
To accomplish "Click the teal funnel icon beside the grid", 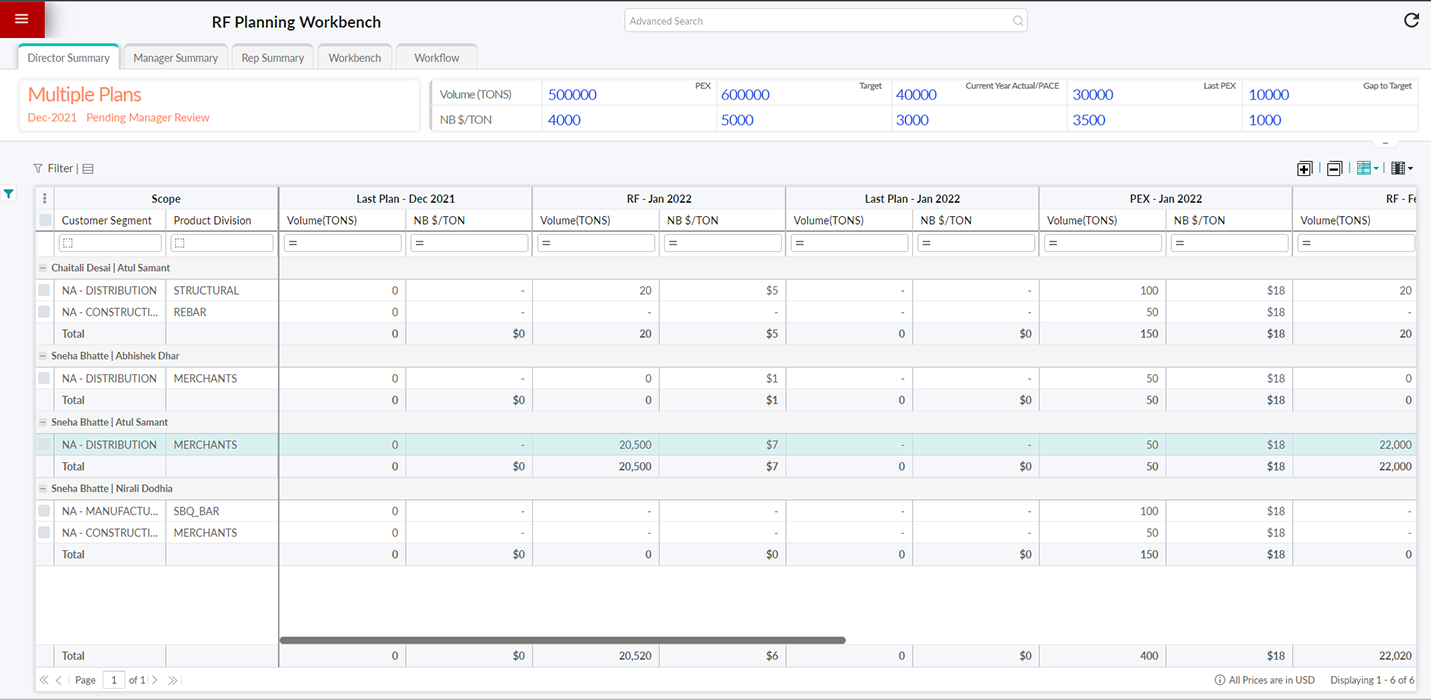I will point(9,194).
